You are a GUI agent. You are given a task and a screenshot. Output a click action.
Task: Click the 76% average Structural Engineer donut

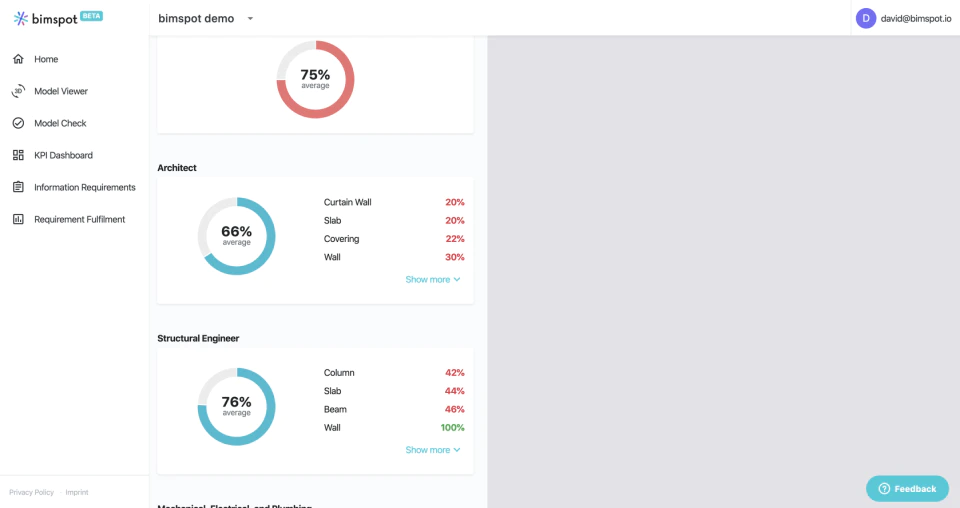coord(236,406)
